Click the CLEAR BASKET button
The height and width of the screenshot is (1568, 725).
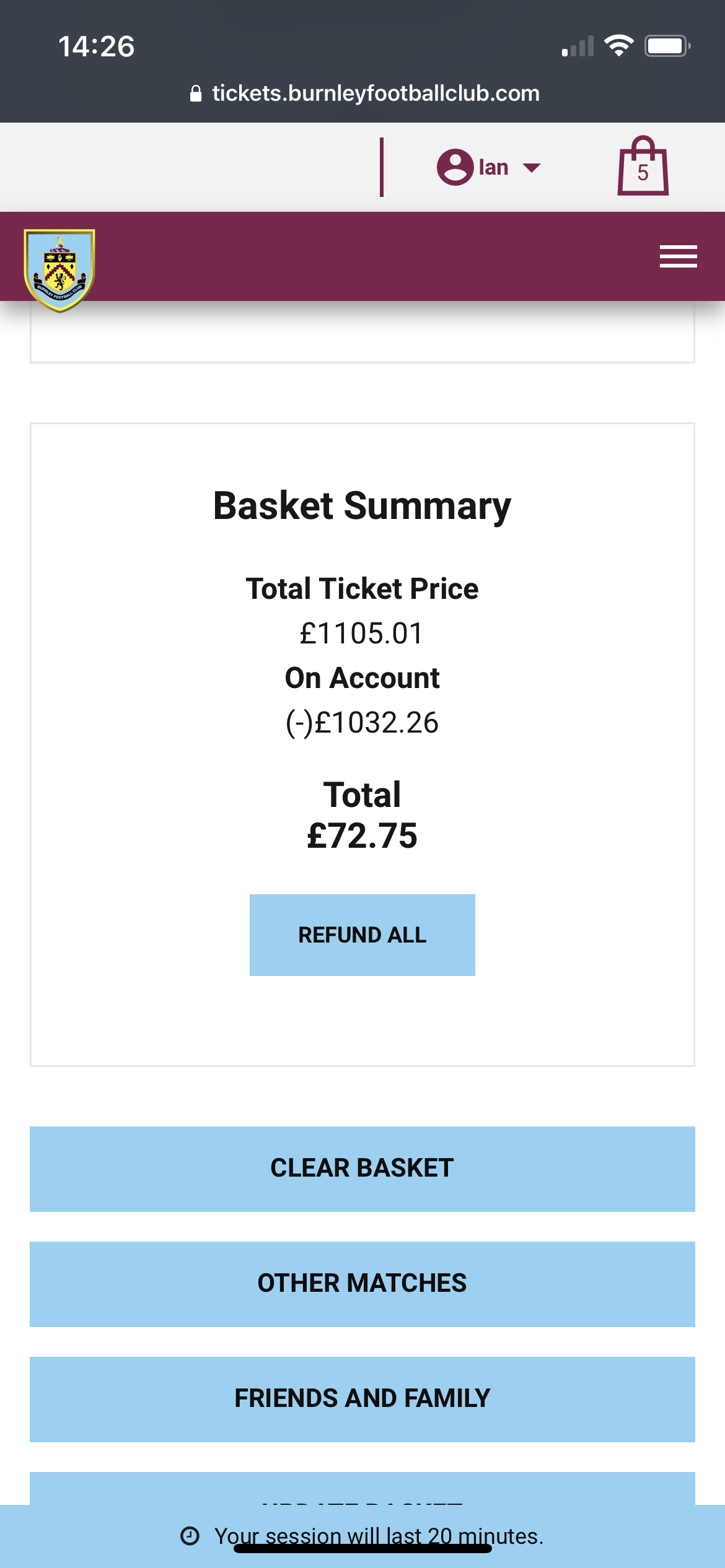(362, 1169)
